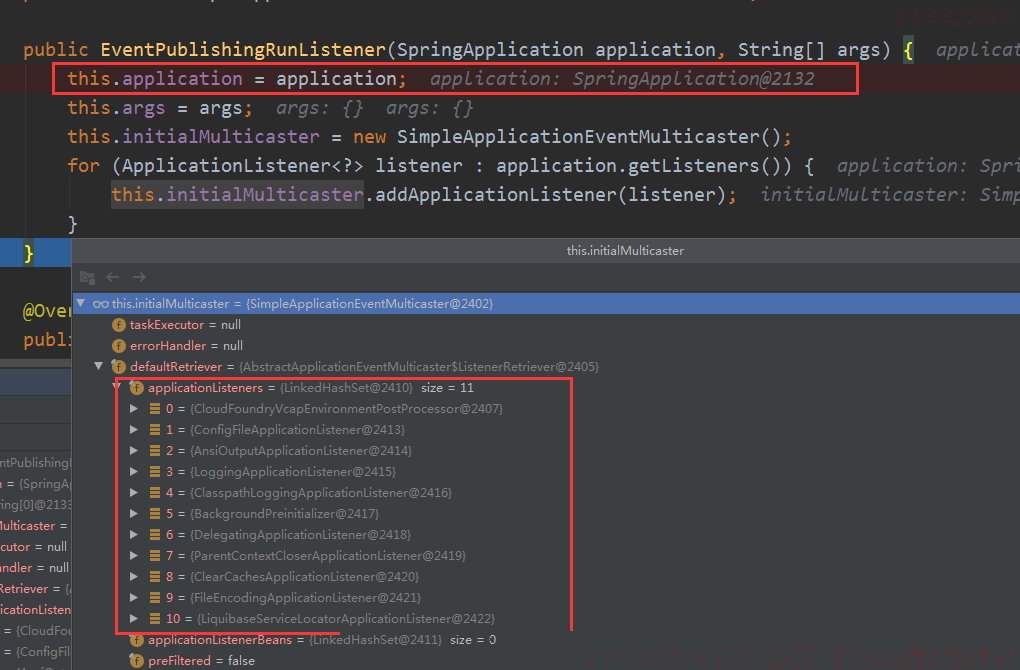This screenshot has width=1020, height=670.
Task: Click application.getListeners() call in code
Action: pos(644,165)
